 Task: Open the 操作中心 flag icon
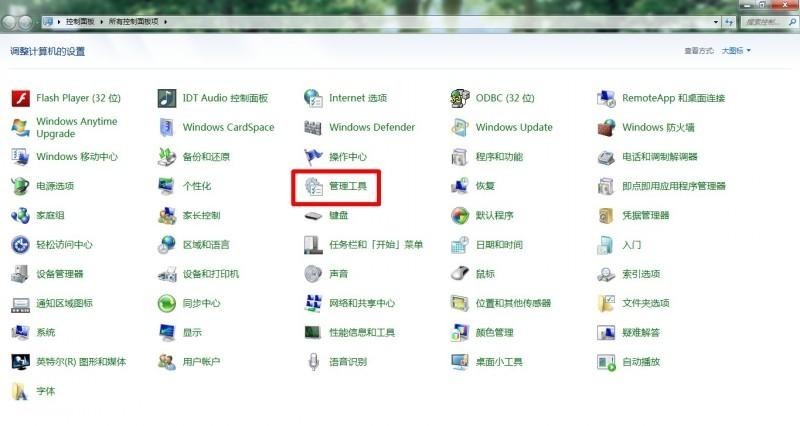313,157
